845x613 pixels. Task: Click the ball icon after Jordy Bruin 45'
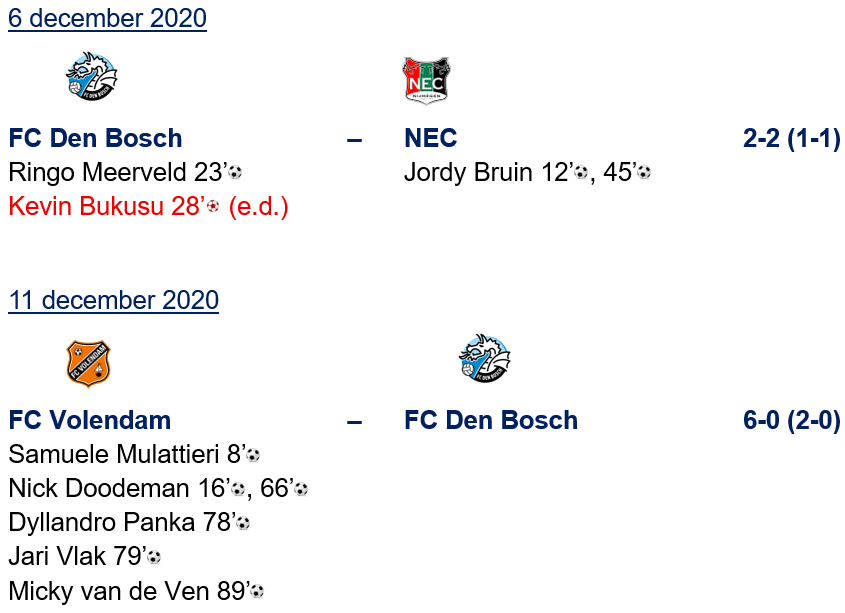643,173
